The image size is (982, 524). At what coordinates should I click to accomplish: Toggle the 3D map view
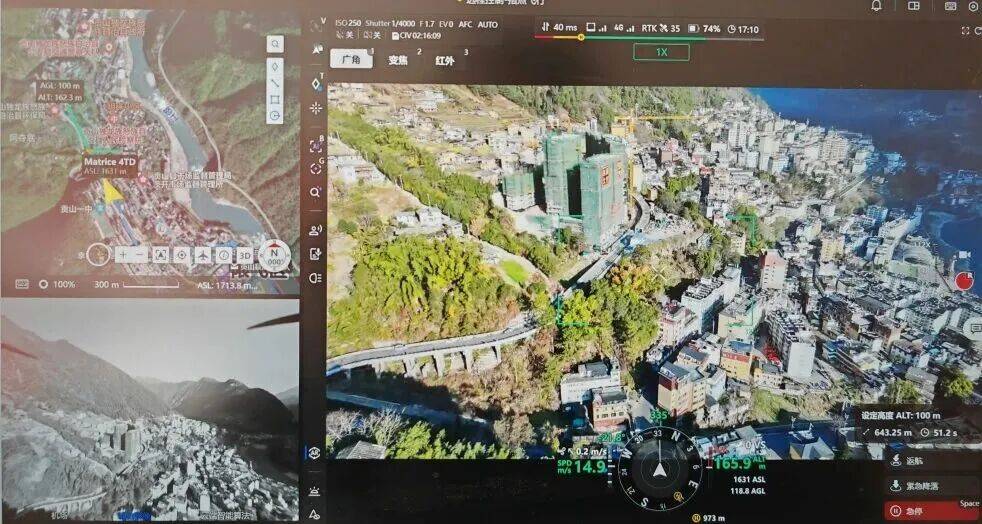click(x=244, y=255)
